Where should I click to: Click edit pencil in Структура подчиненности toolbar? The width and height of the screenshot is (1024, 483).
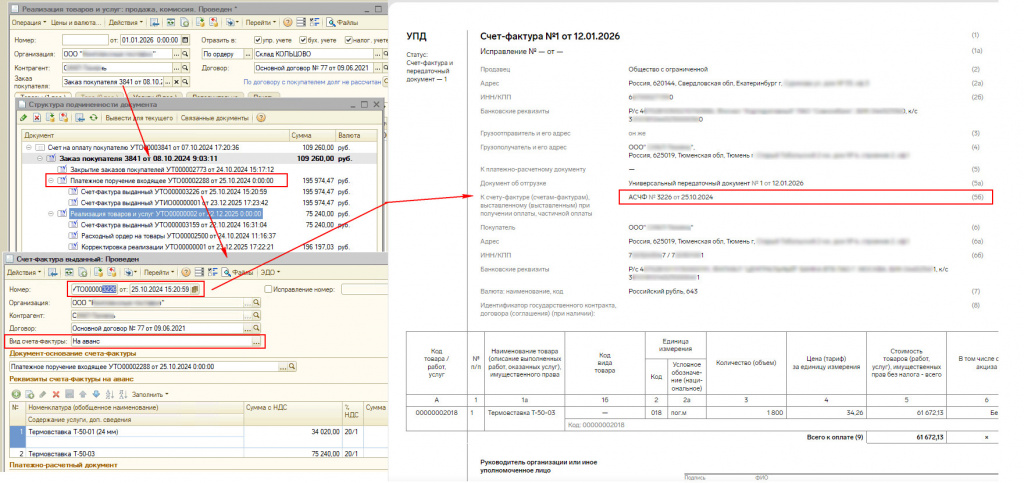coord(24,118)
